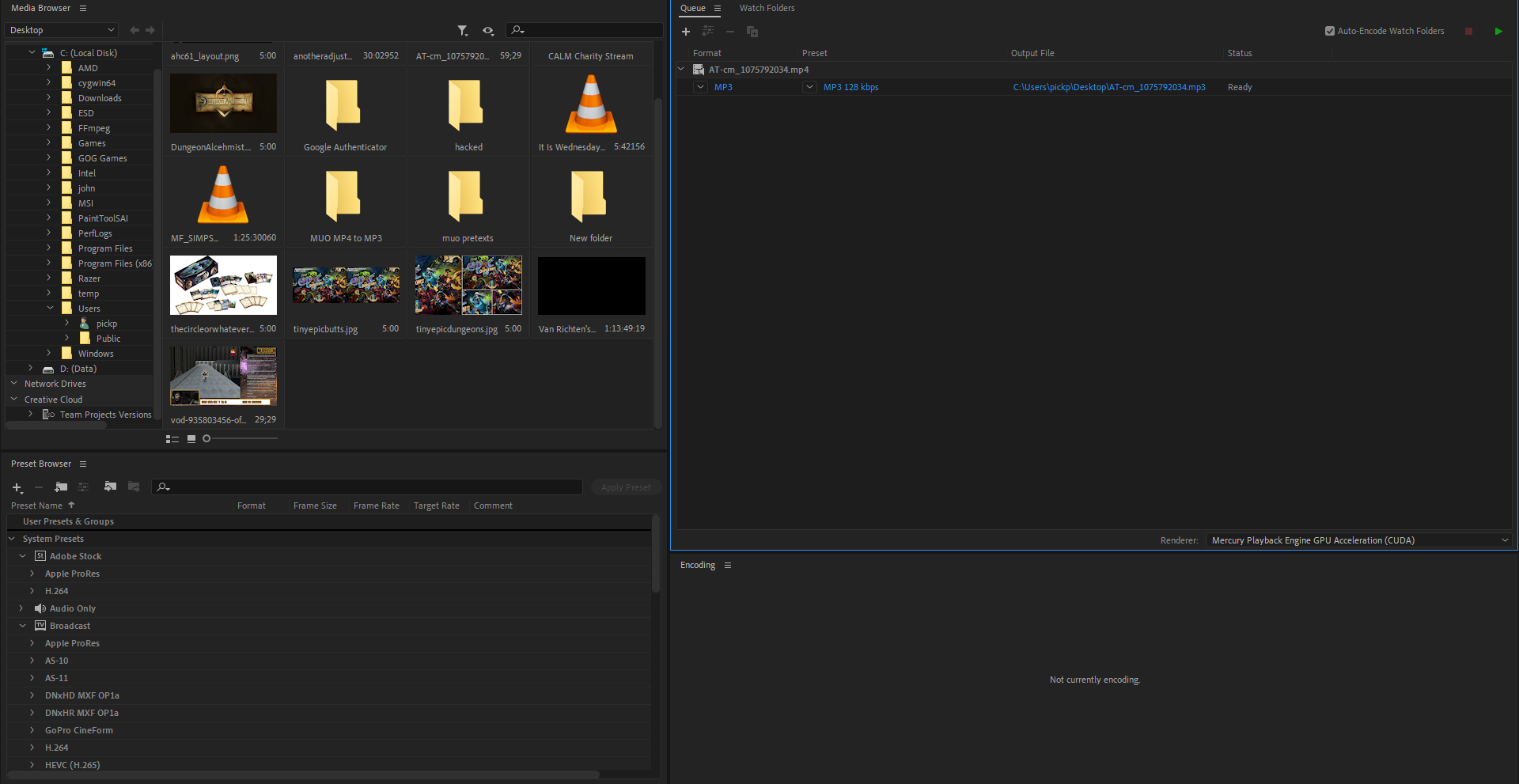Click the Stop Queue red square icon
This screenshot has width=1519, height=784.
tap(1468, 32)
